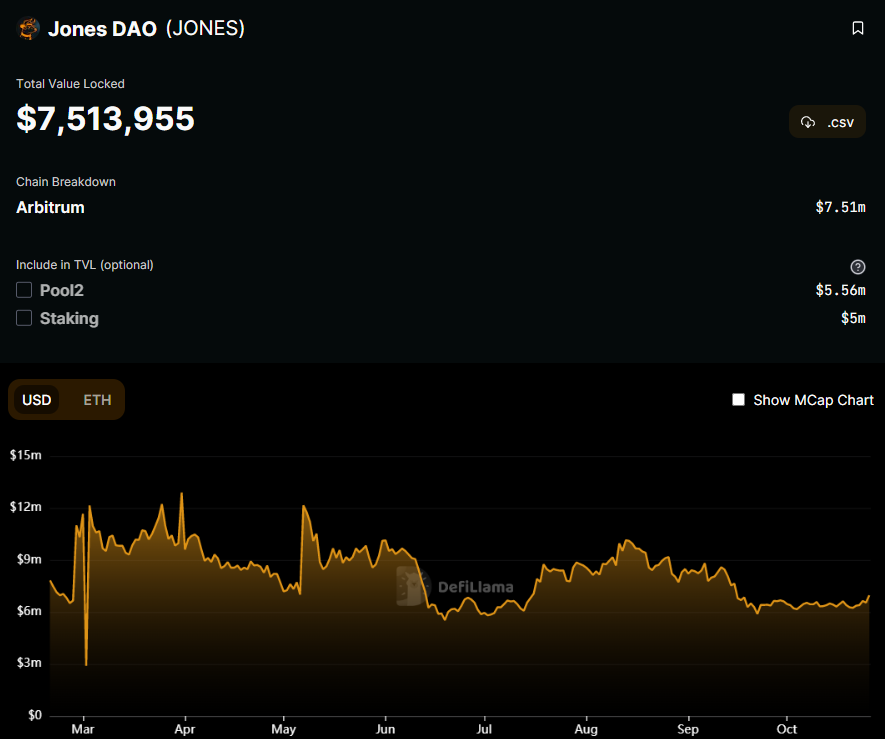Click the cloud download icon
Screen dimensions: 885x739
pyautogui.click(x=808, y=122)
